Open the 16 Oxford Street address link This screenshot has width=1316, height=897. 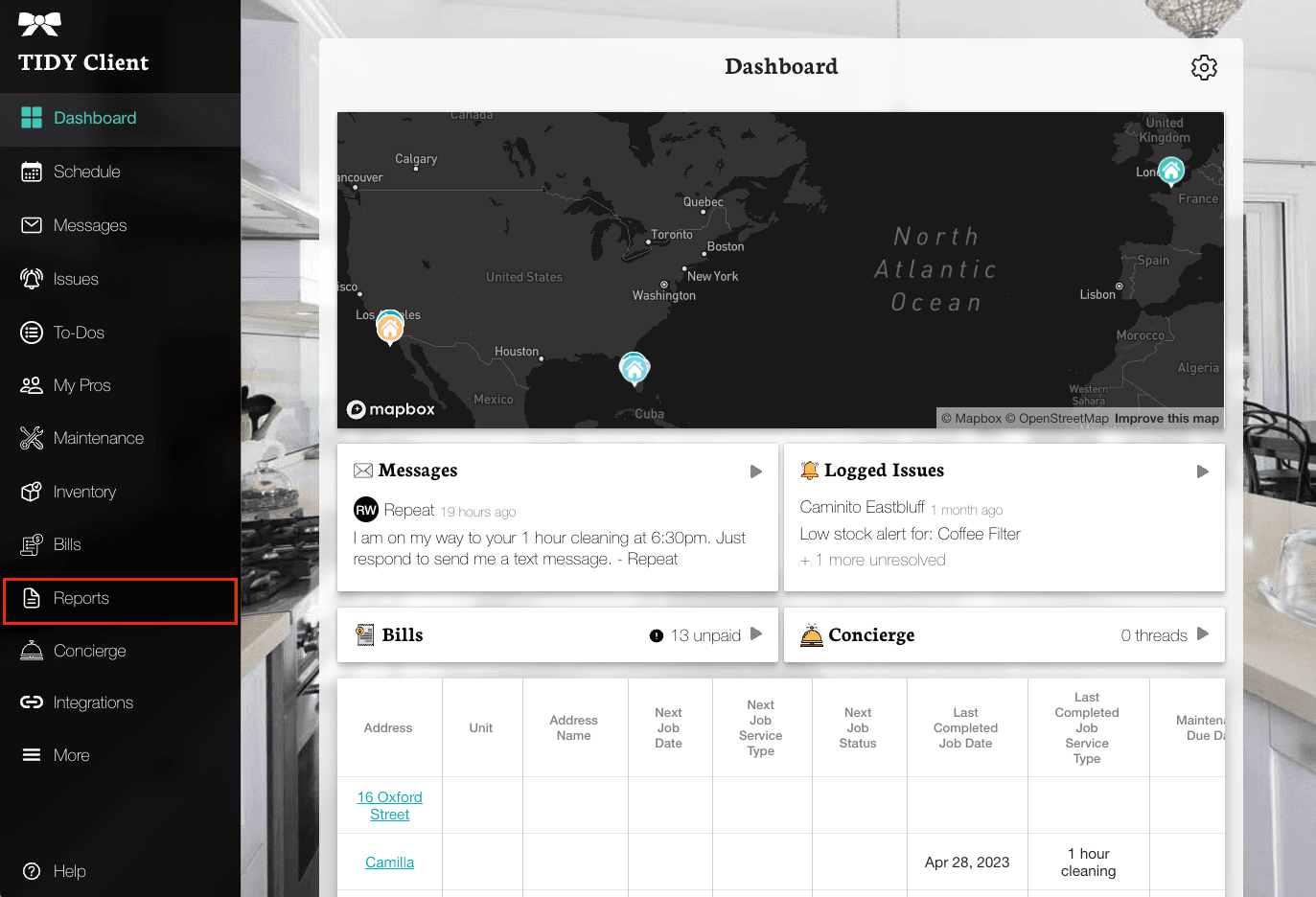point(389,806)
